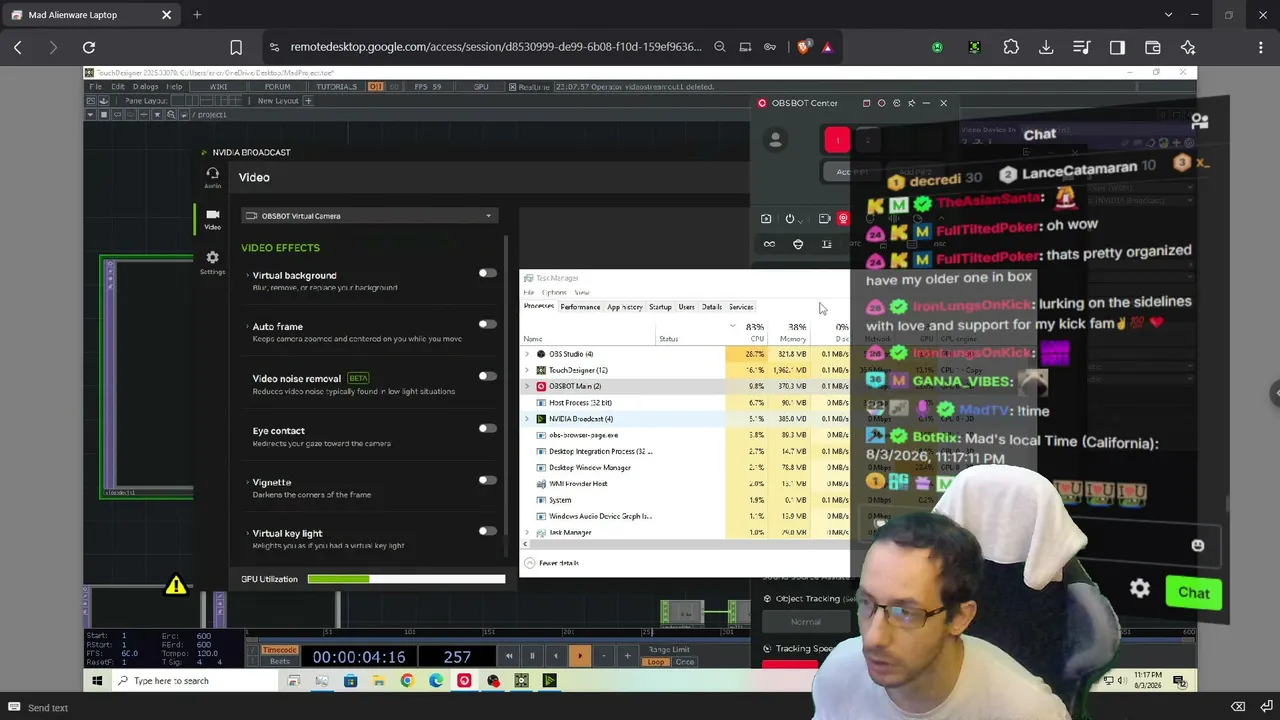Toggle the Vignette effect switch
1280x720 pixels.
coord(487,480)
